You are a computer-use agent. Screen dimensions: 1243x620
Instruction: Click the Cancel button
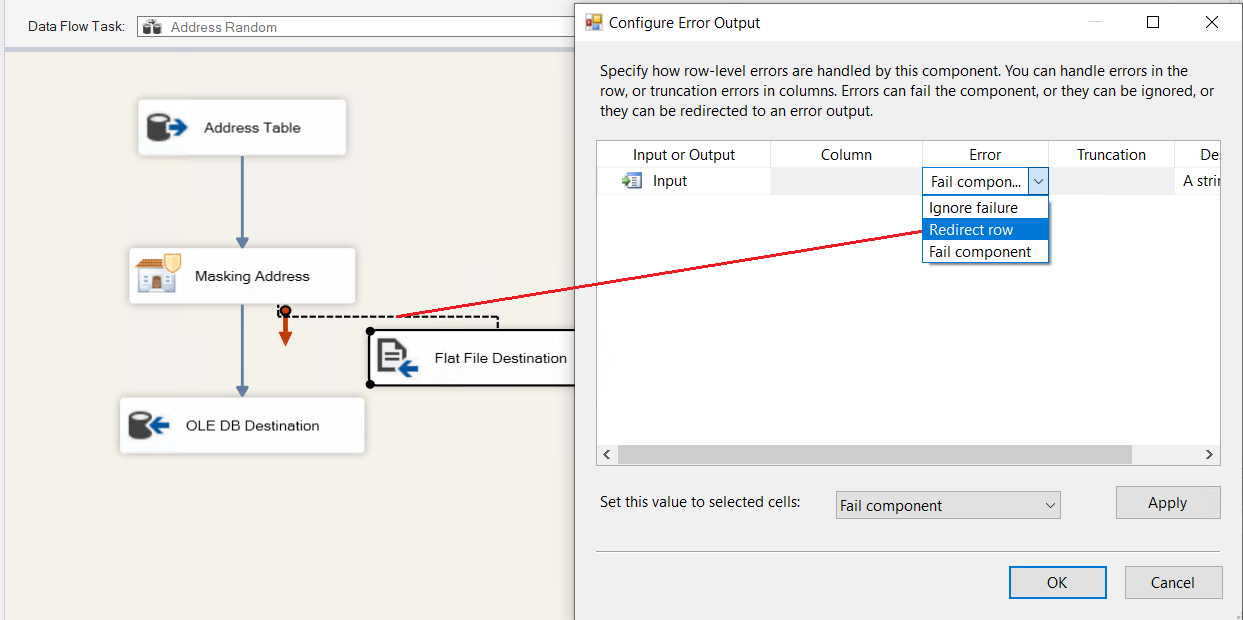click(x=1173, y=583)
